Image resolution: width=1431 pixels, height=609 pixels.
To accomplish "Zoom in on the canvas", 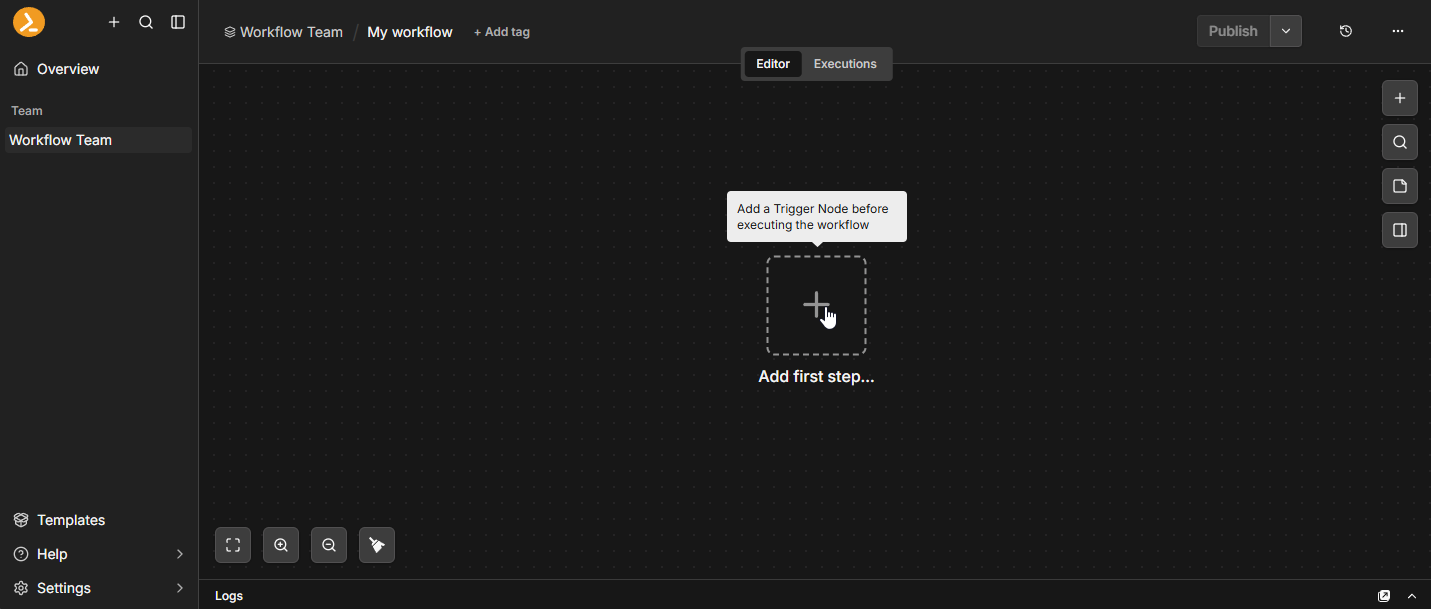I will (281, 545).
